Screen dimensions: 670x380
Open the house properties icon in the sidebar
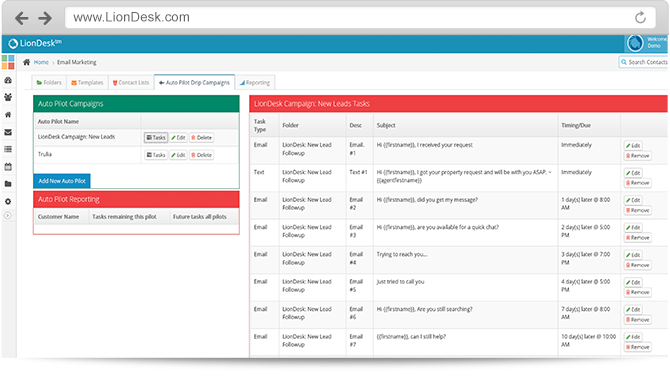pos(8,115)
